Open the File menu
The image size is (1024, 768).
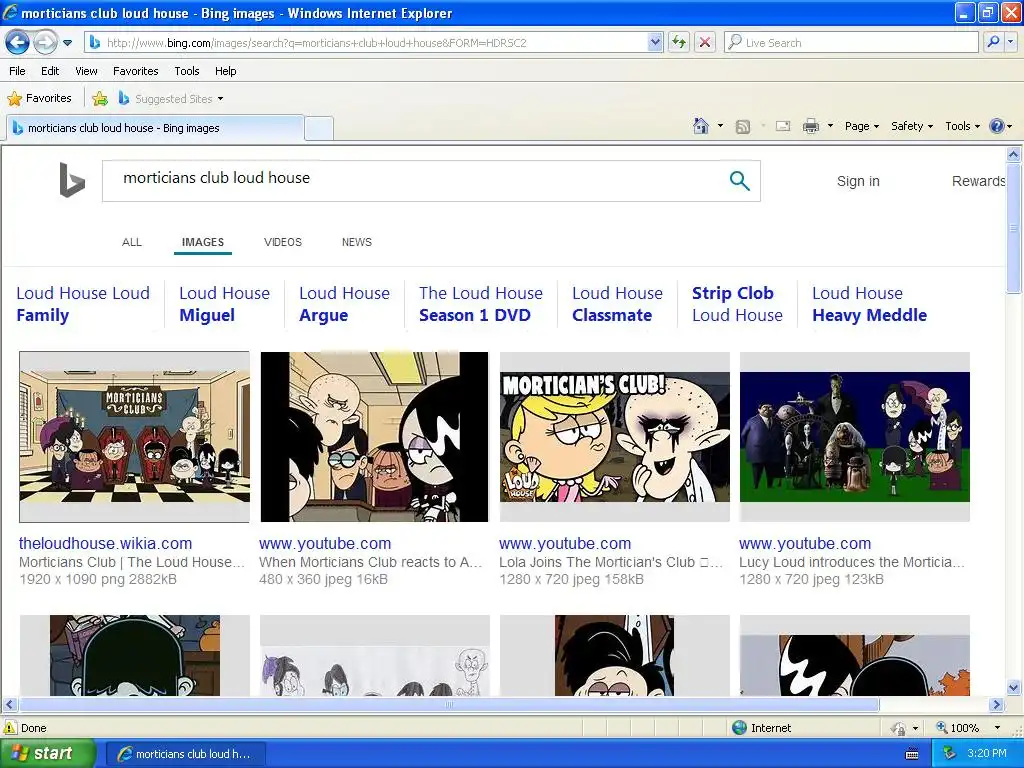click(x=18, y=71)
